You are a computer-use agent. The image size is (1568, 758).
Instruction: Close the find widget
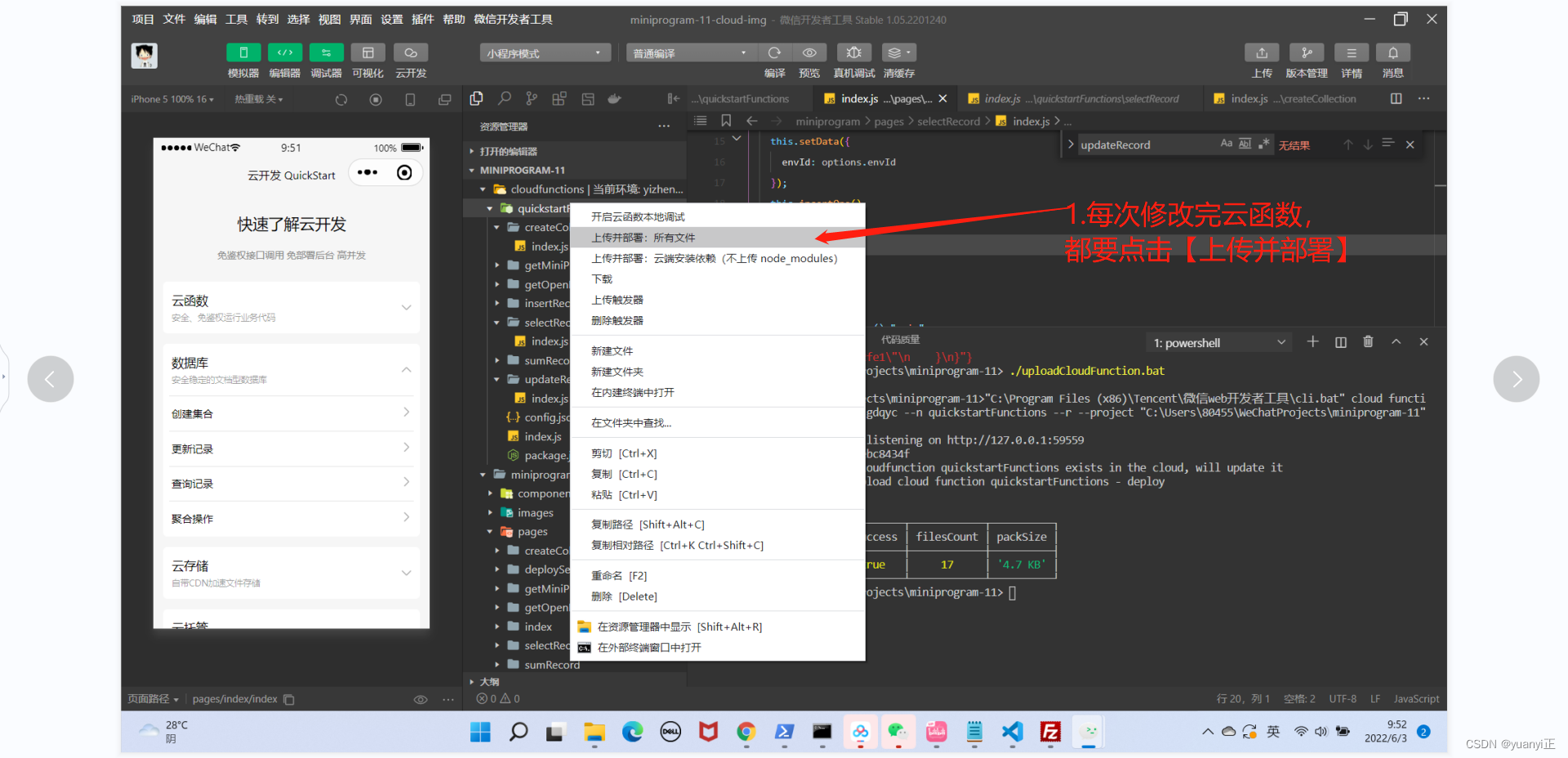1410,145
